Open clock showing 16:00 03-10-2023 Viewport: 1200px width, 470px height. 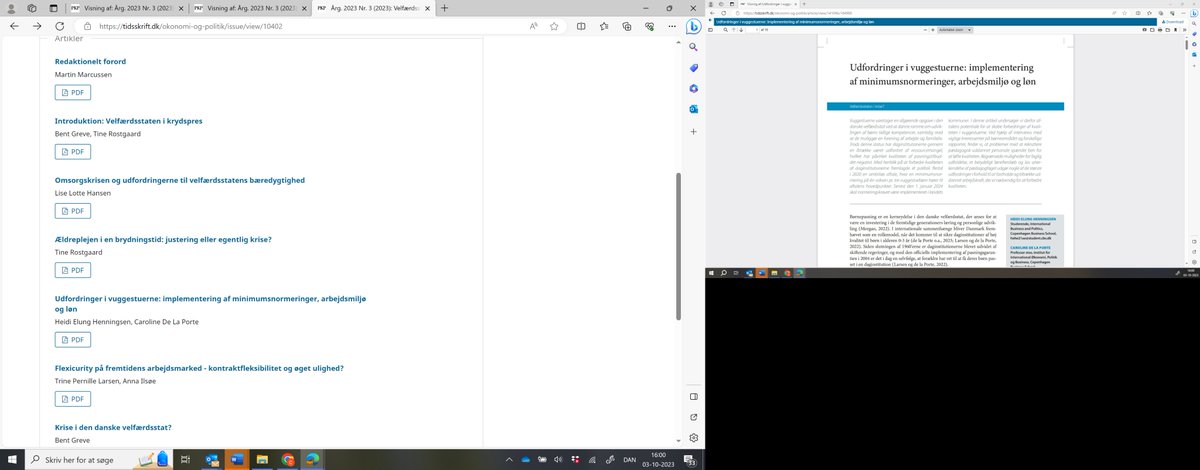[x=657, y=459]
